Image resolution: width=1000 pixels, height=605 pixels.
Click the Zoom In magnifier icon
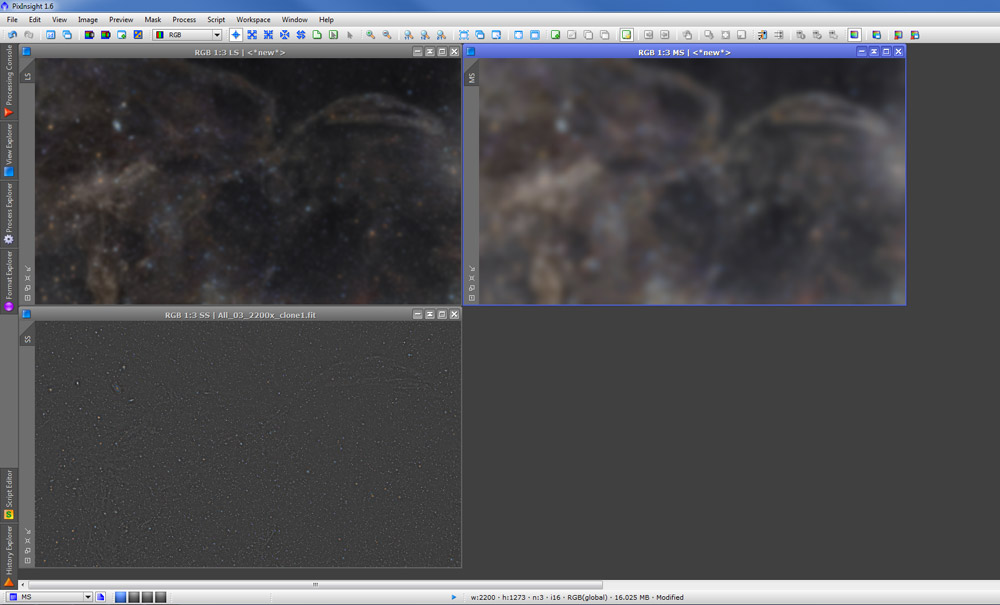[x=371, y=35]
